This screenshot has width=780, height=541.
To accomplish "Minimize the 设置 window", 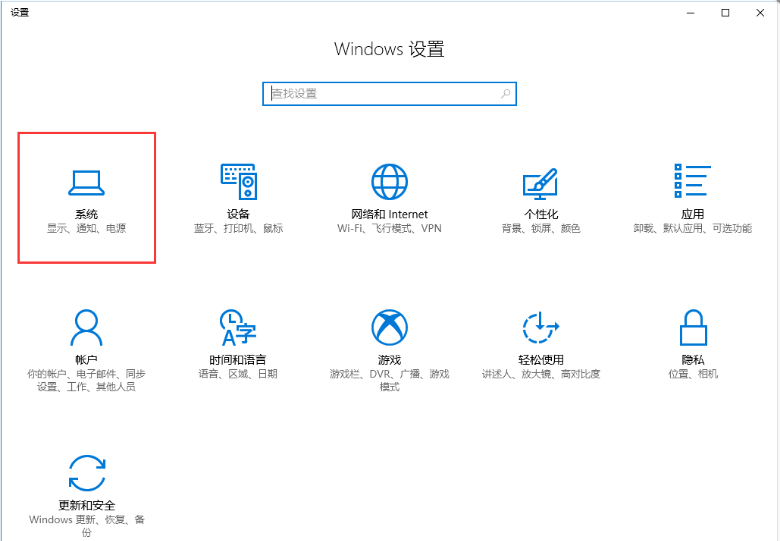I will (x=691, y=12).
